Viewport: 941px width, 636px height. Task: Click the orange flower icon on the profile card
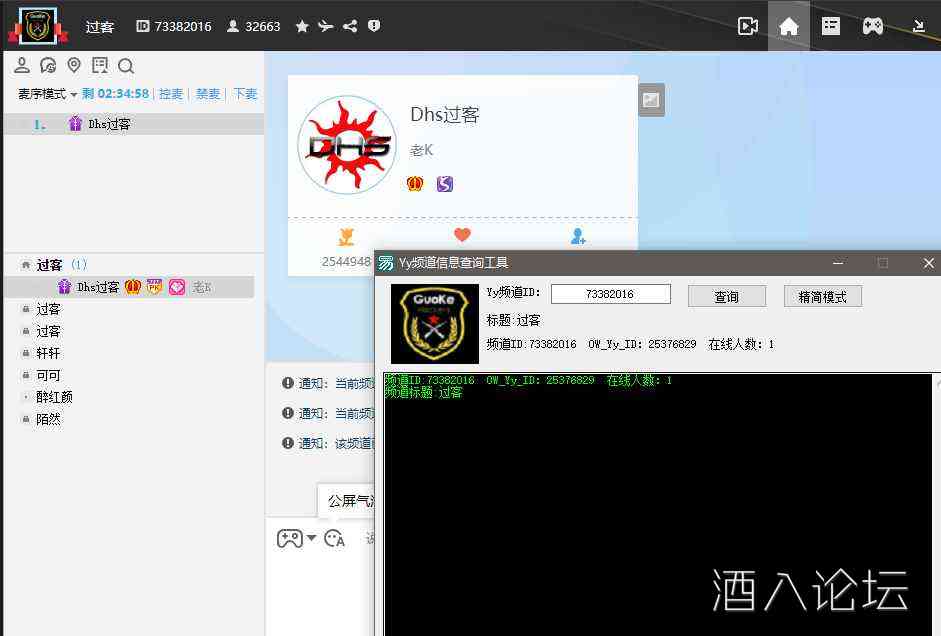point(346,236)
